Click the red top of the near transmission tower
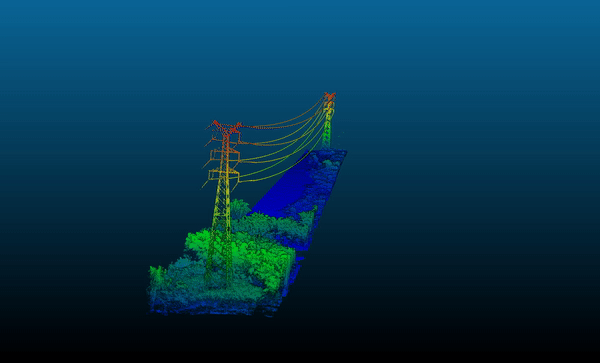The image size is (600, 363). [x=225, y=128]
